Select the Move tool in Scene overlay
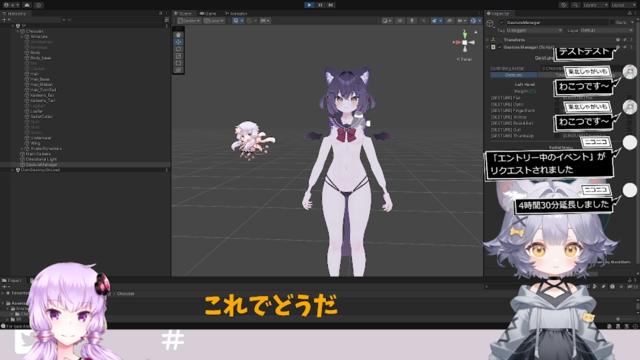 point(178,42)
